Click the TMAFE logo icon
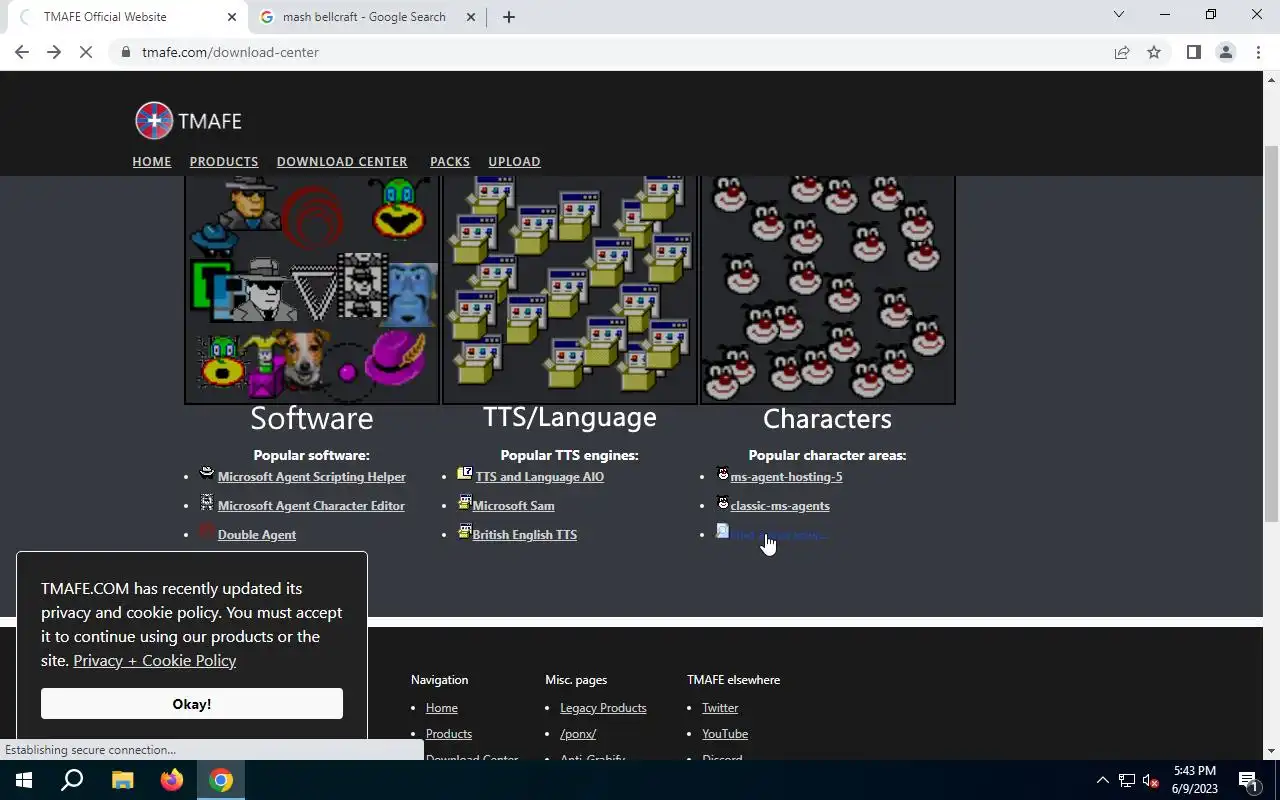This screenshot has height=800, width=1280. 154,121
